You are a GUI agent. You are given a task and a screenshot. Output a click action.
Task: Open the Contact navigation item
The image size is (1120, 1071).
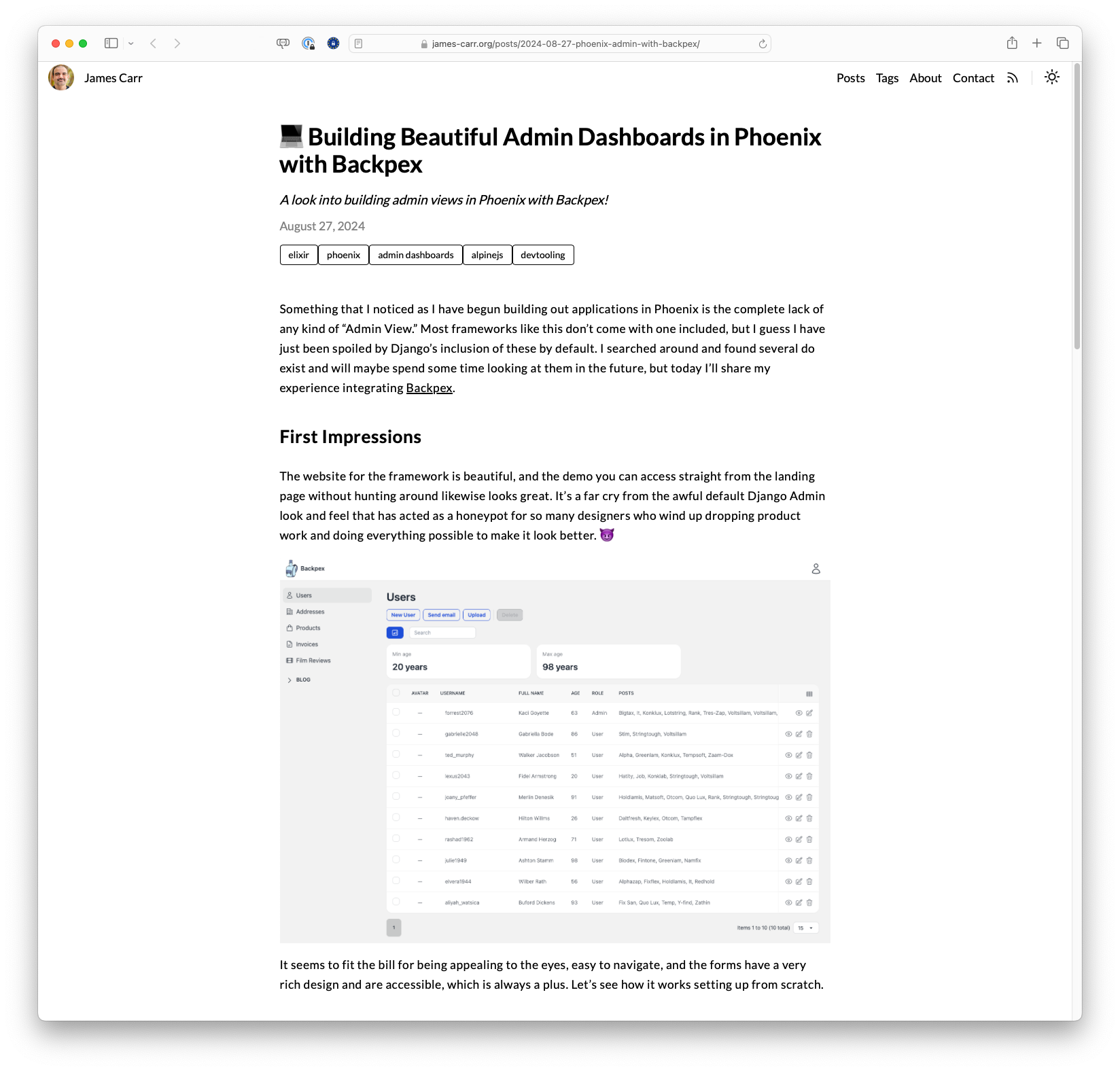tap(973, 77)
